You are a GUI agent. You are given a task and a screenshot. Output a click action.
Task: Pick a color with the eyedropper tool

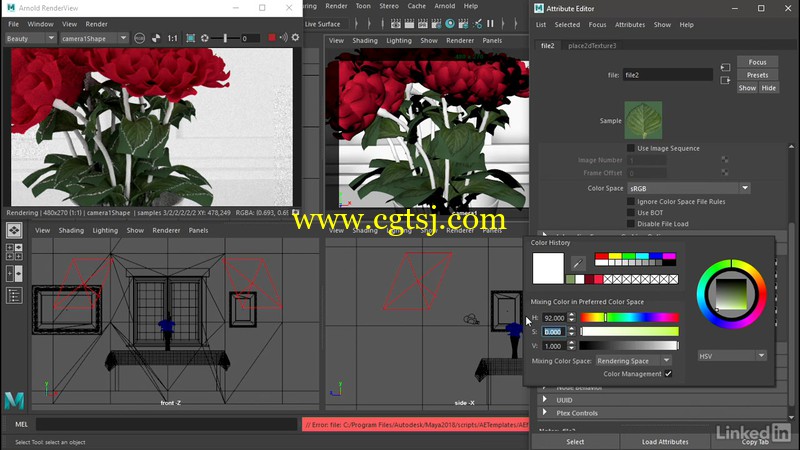578,263
